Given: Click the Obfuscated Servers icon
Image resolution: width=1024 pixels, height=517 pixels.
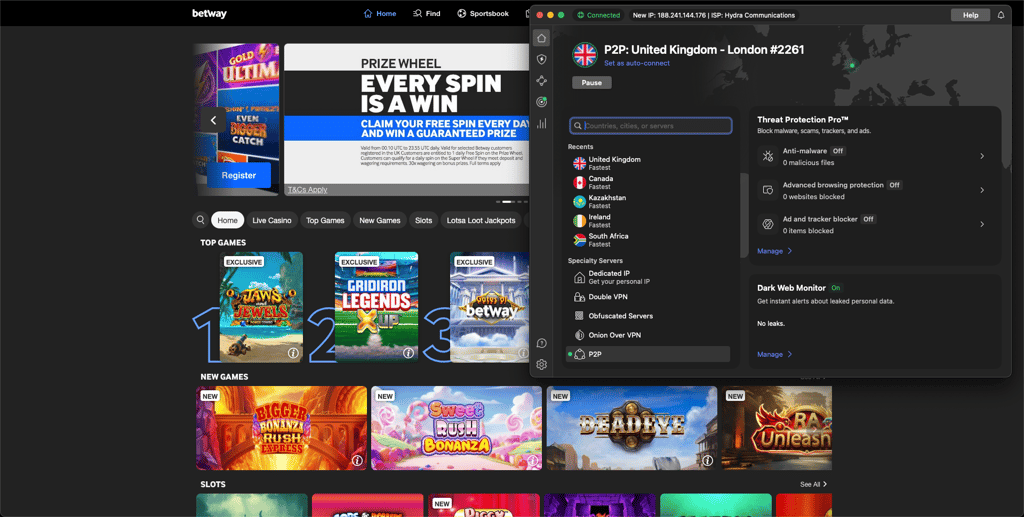Looking at the screenshot, I should click(579, 316).
